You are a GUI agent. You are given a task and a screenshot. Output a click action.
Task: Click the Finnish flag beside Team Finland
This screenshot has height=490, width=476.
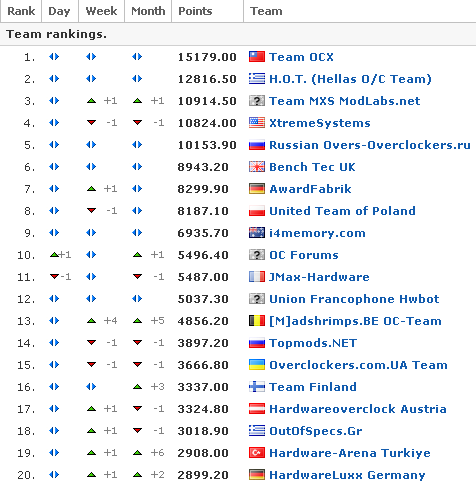(x=257, y=387)
